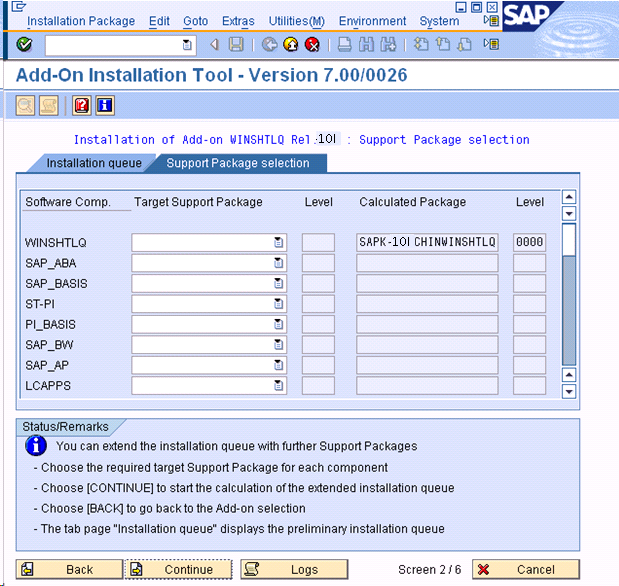The image size is (619, 586).
Task: Click the Back button
Action: (69, 569)
